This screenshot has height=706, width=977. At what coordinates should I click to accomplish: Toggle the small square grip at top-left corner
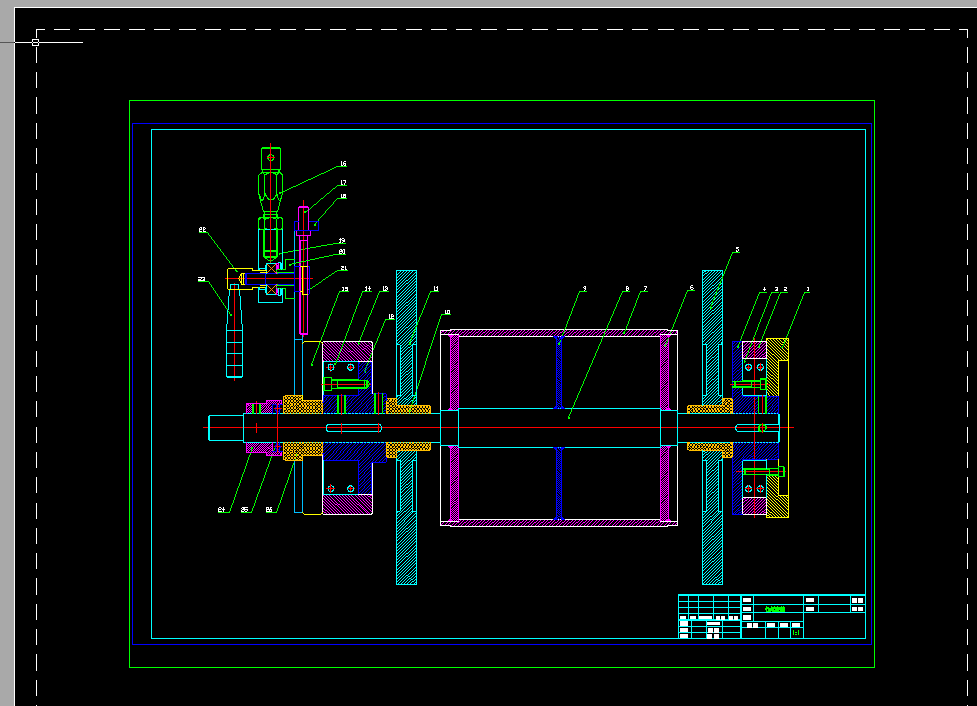35,42
